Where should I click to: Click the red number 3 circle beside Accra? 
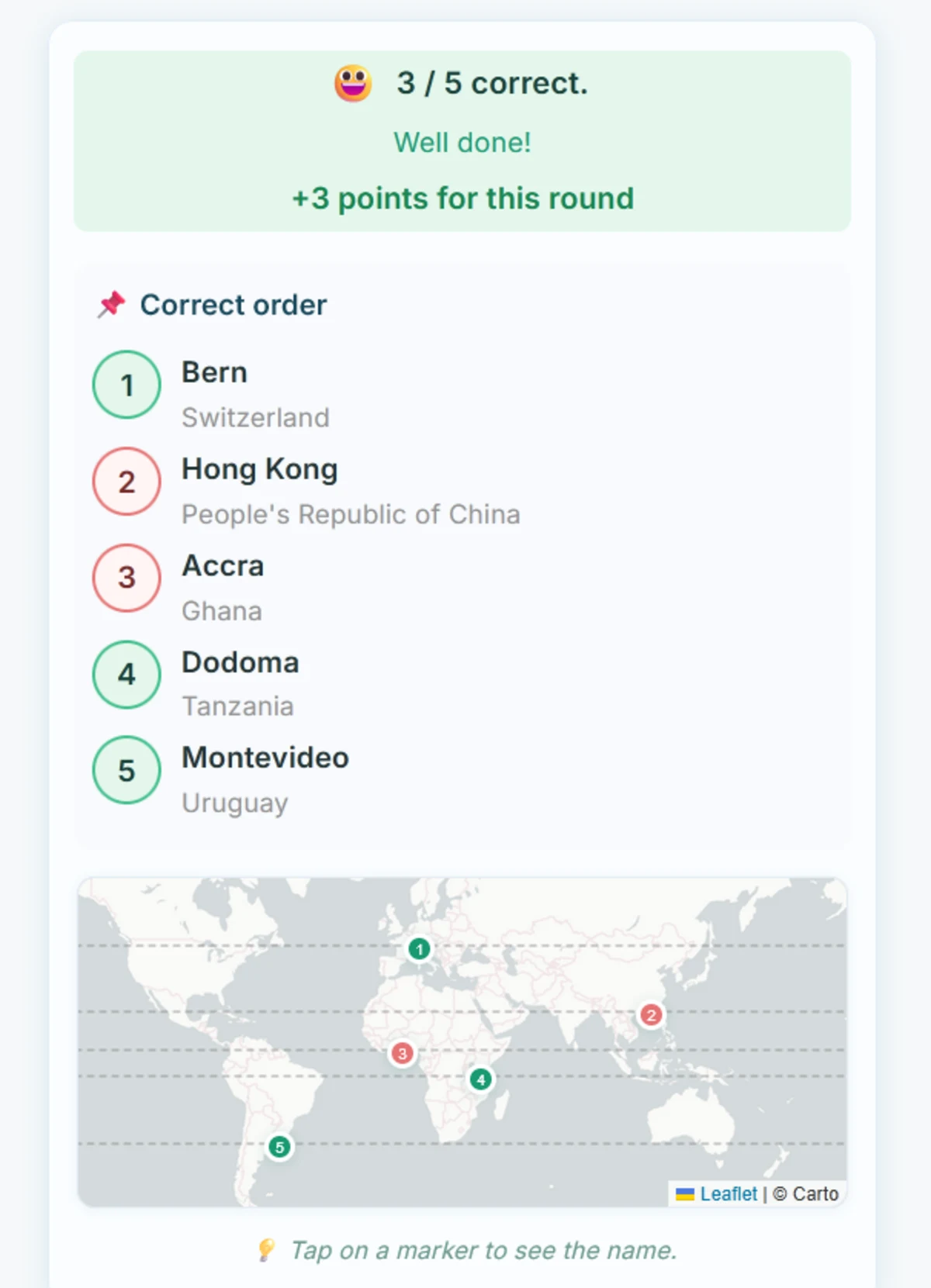coord(126,578)
